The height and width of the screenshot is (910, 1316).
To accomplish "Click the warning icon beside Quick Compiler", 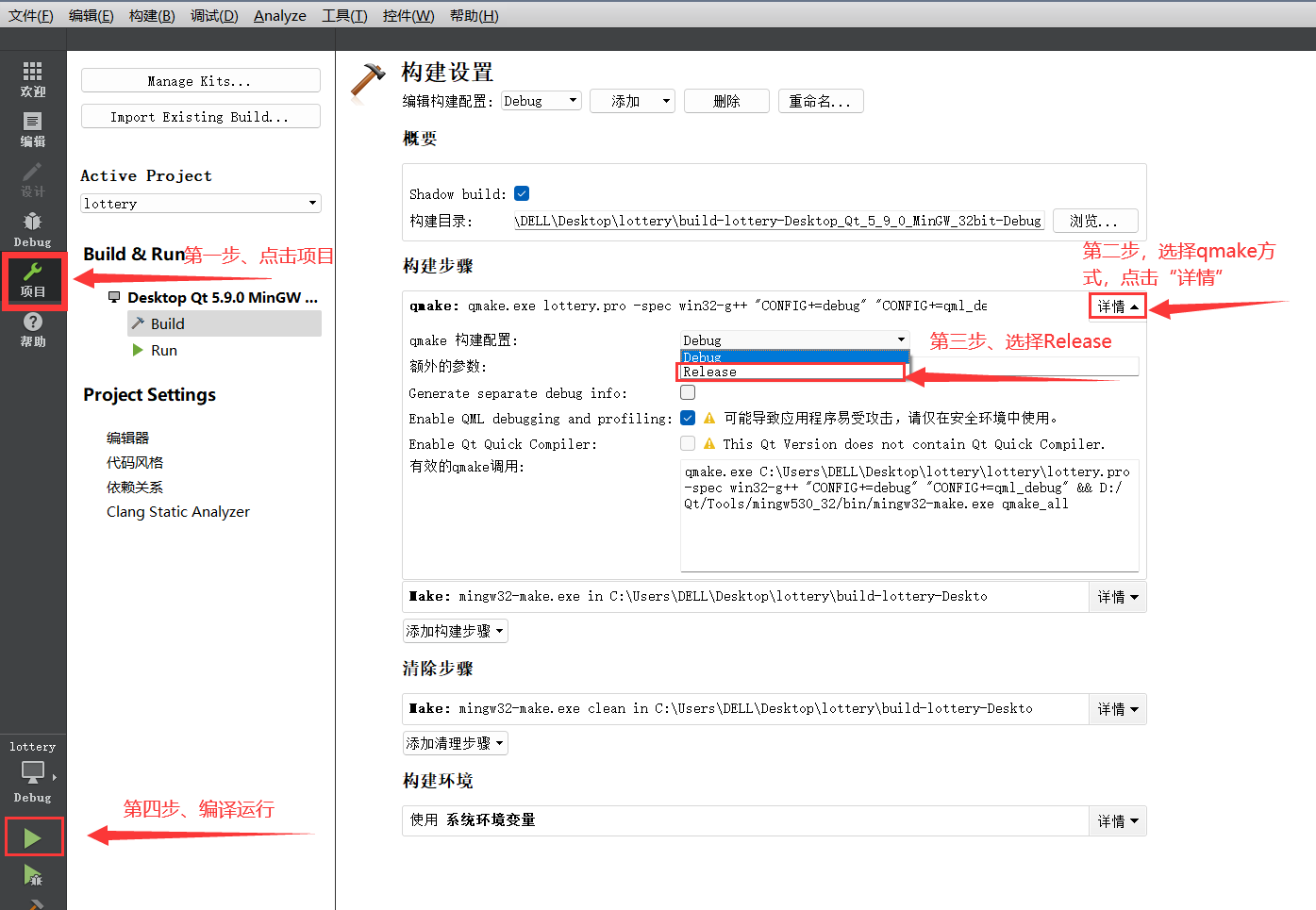I will coord(709,443).
